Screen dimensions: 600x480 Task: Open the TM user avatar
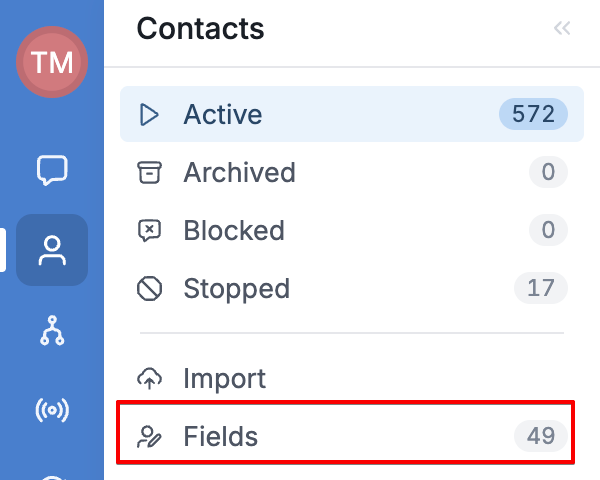point(52,62)
